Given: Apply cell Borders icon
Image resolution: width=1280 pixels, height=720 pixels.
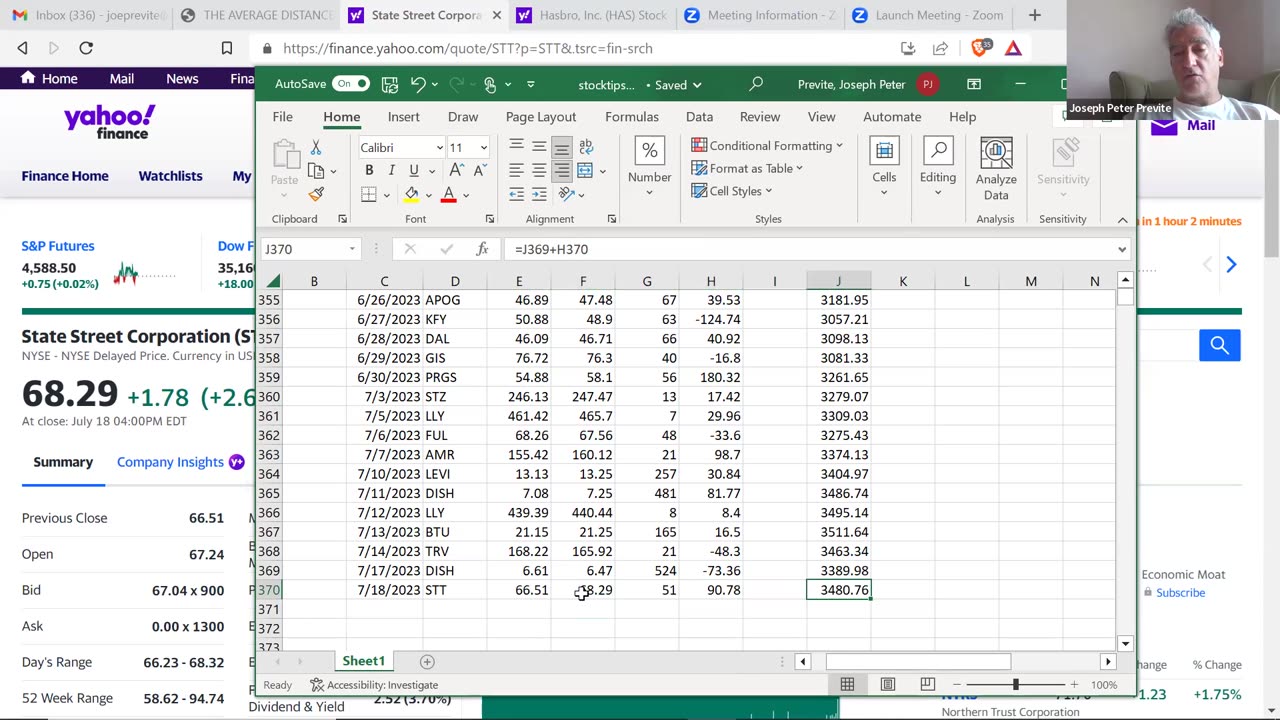Looking at the screenshot, I should pos(369,194).
